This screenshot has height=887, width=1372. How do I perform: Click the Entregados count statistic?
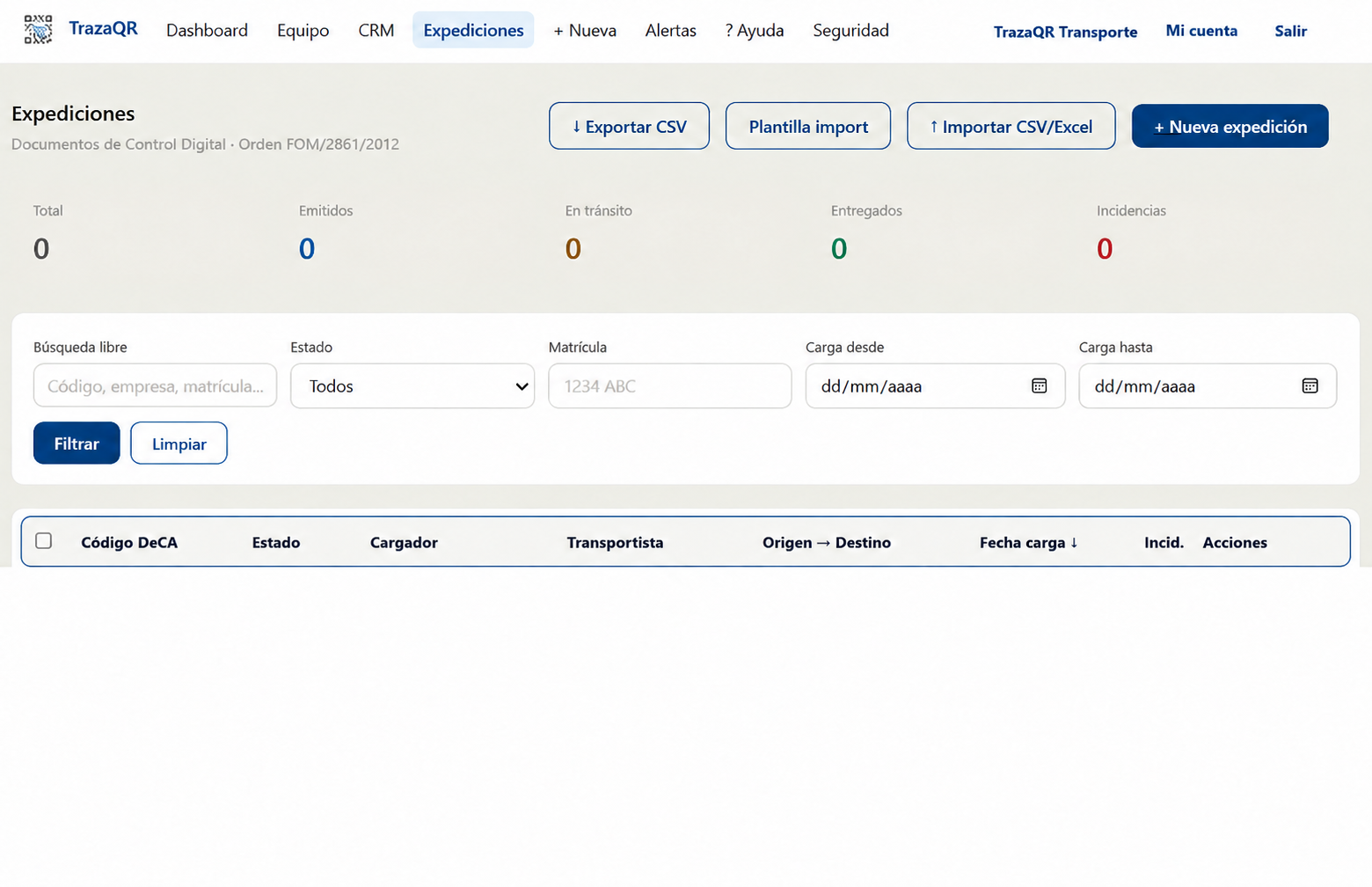(x=839, y=249)
